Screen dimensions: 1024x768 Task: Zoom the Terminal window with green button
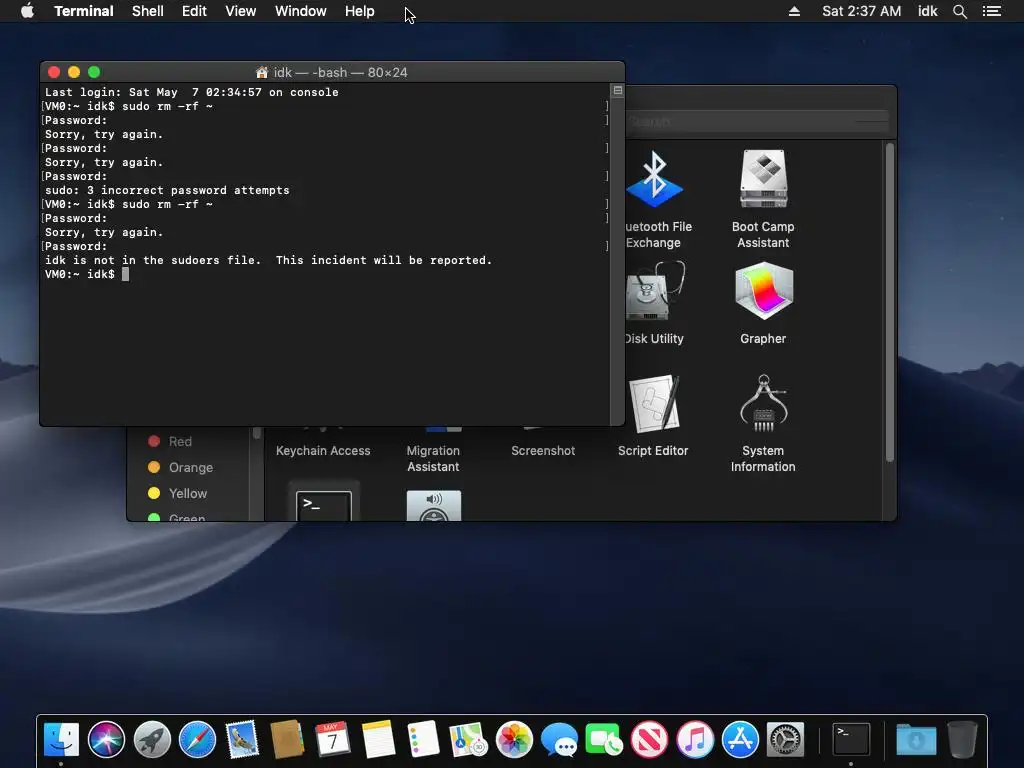[94, 72]
